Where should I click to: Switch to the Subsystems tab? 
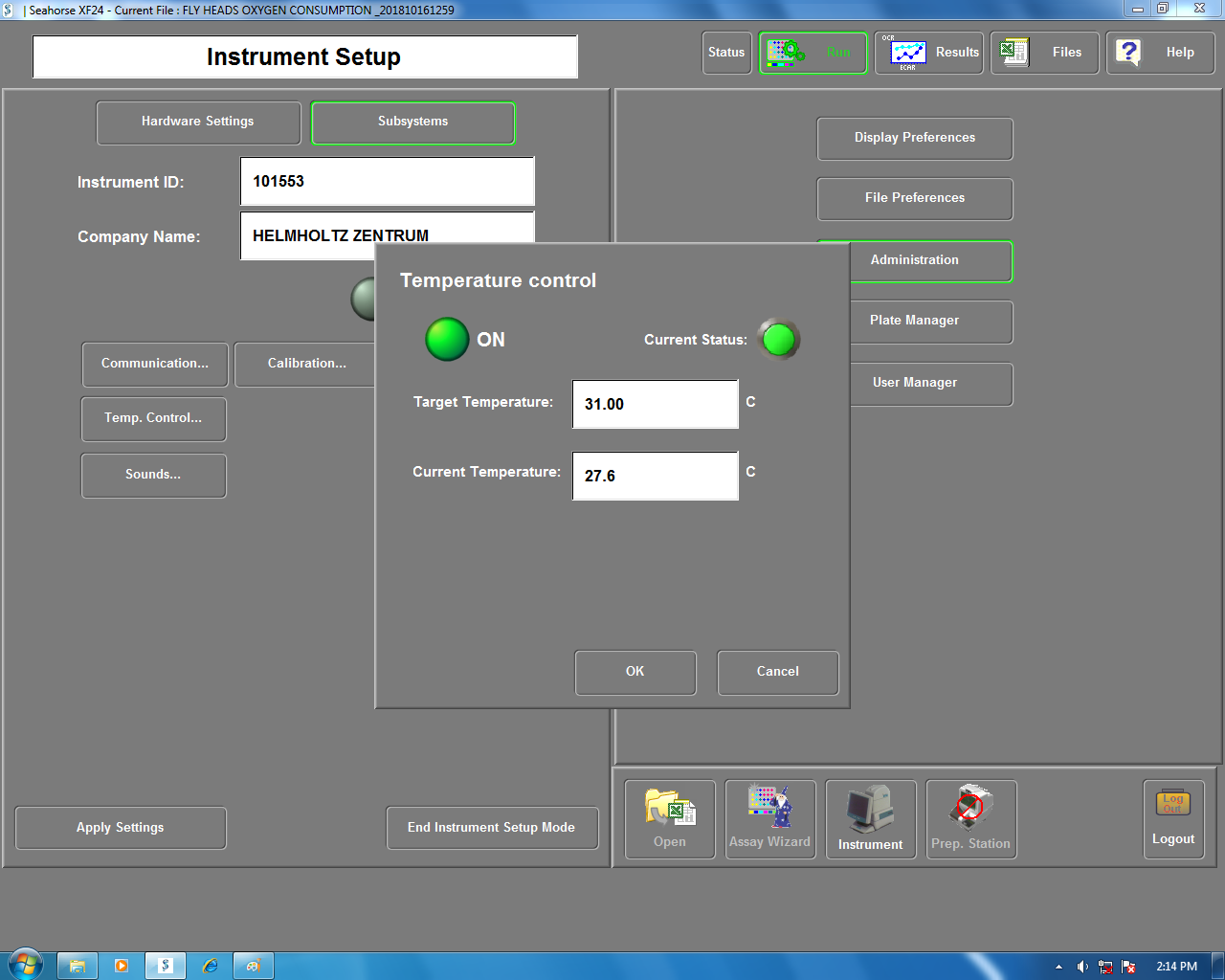coord(413,122)
